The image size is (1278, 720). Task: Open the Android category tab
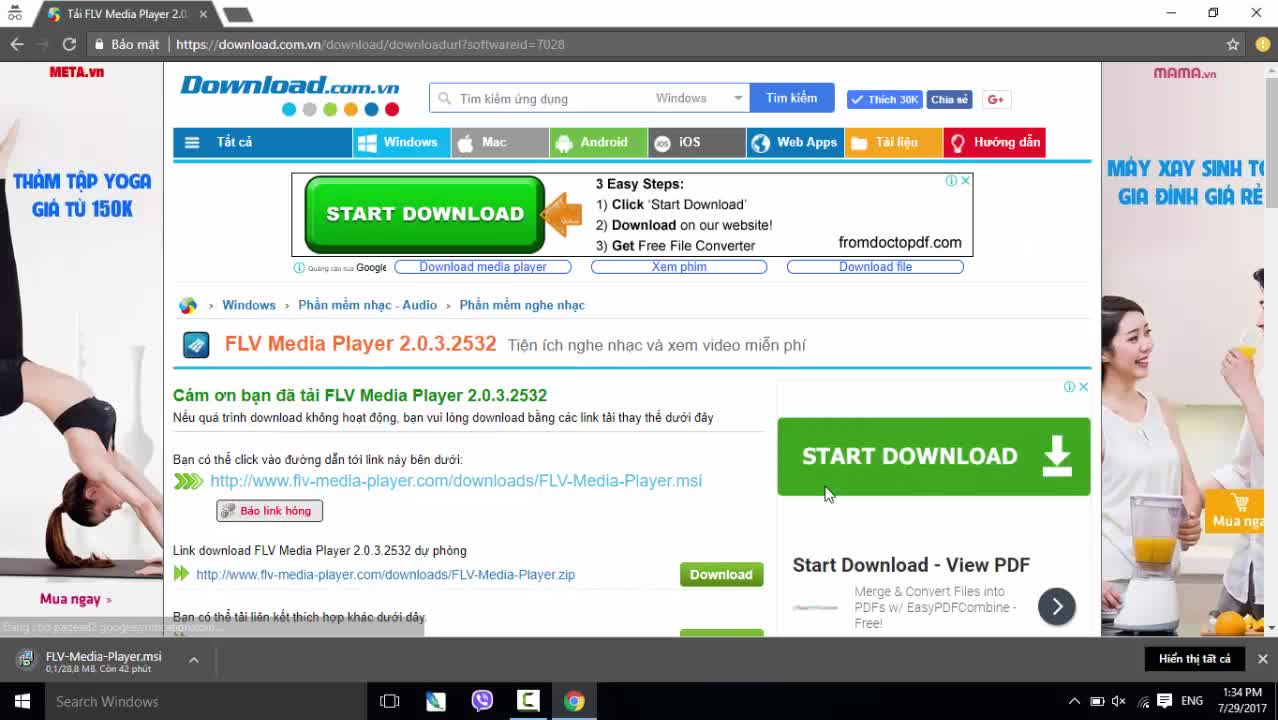click(x=598, y=142)
